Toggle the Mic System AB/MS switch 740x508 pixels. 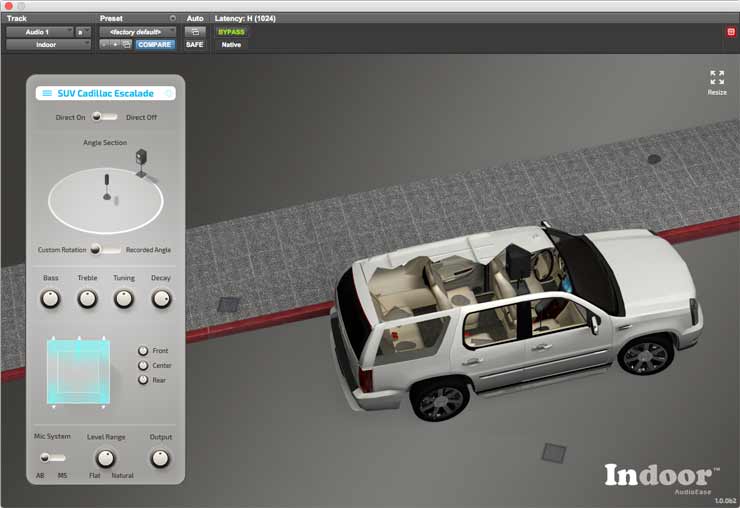point(52,457)
